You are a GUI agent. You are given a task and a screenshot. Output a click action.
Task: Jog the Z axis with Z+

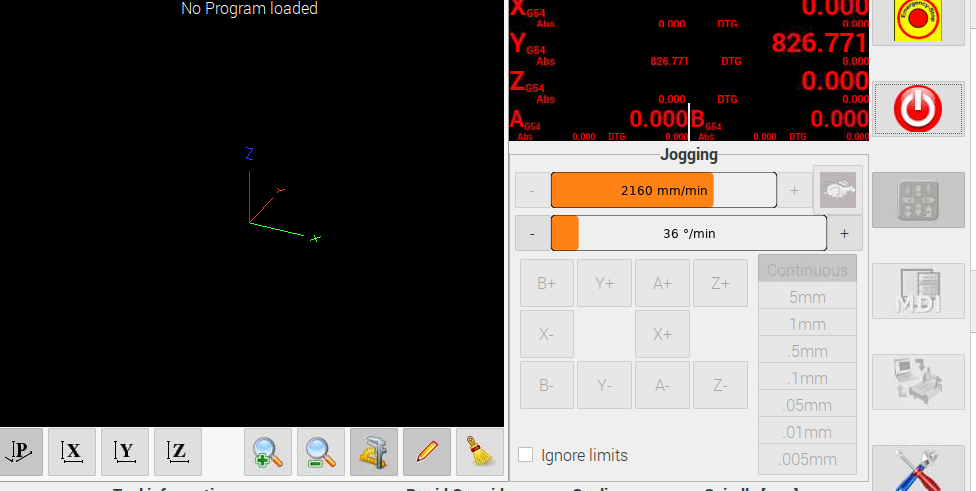pos(720,283)
